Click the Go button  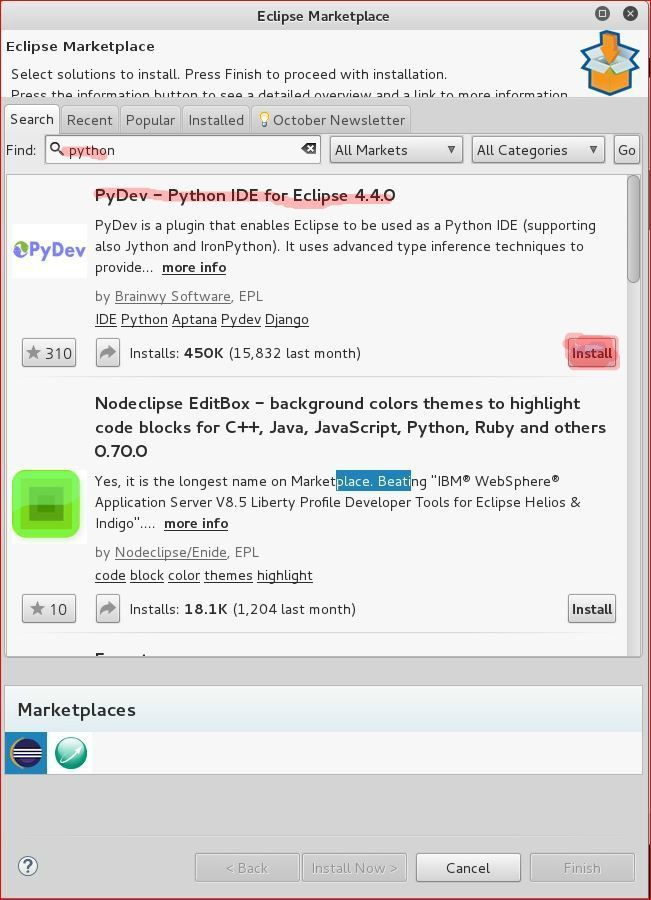tap(626, 150)
